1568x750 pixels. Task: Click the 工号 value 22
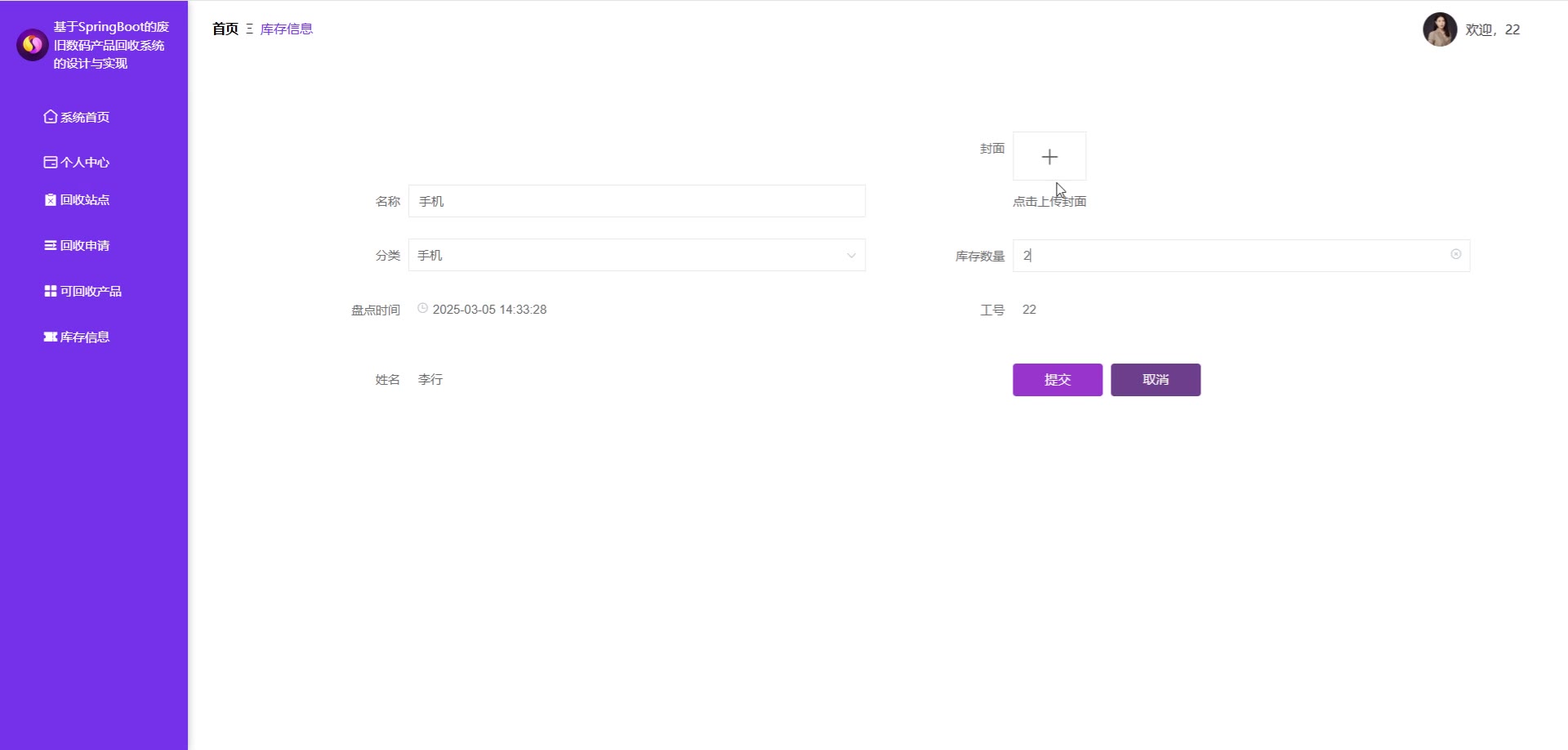click(1029, 310)
